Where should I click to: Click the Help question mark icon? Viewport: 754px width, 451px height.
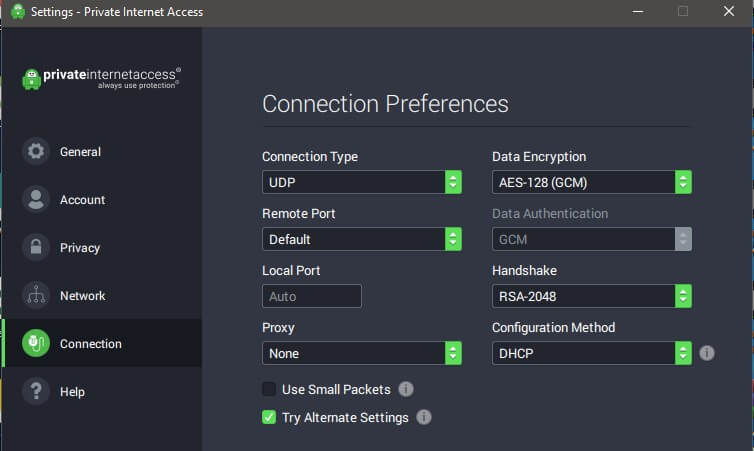click(x=36, y=391)
